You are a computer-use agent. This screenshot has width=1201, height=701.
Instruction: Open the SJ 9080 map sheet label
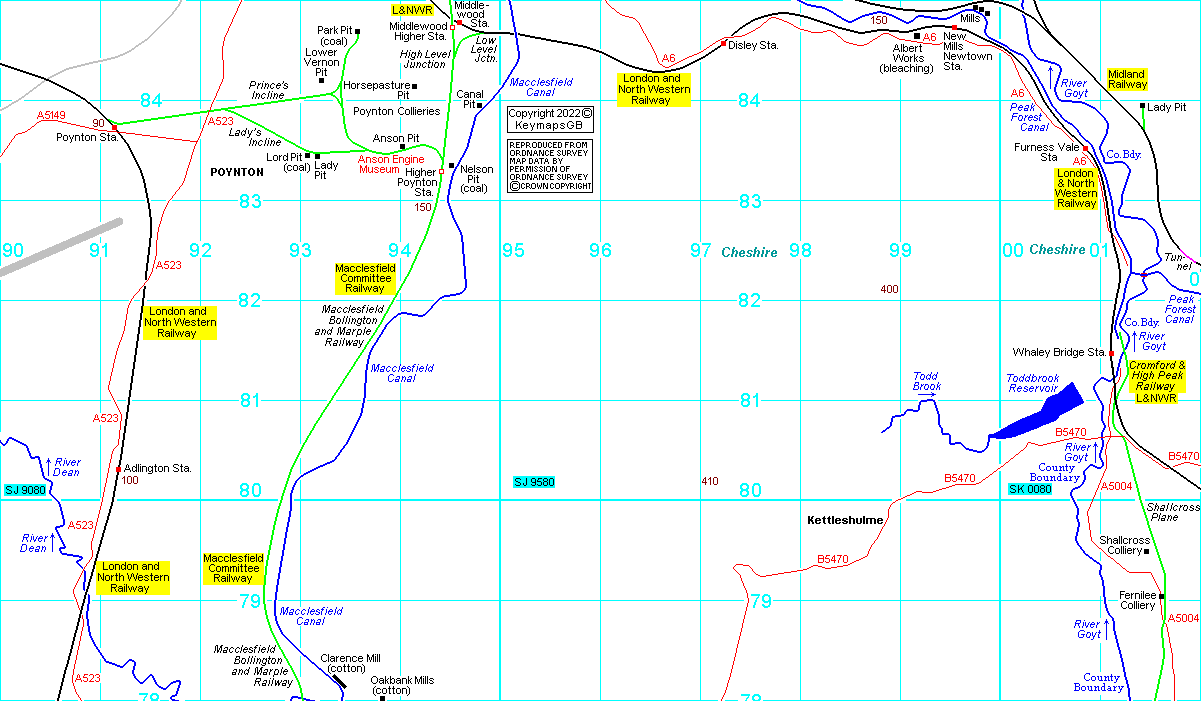[x=25, y=489]
